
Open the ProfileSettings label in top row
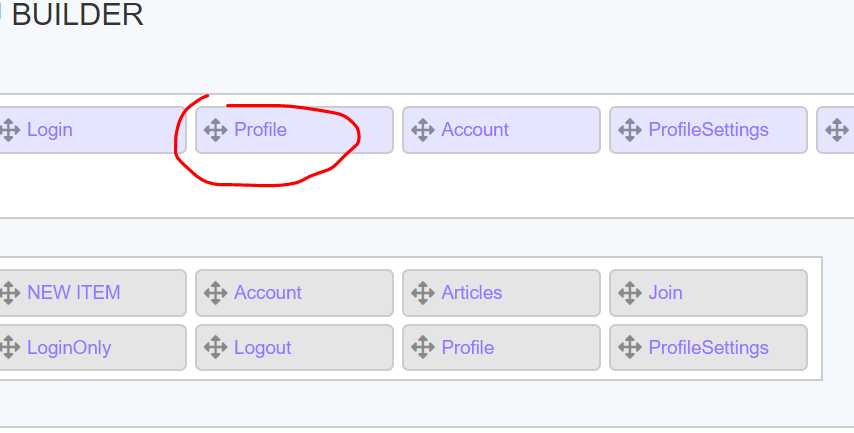pos(708,130)
